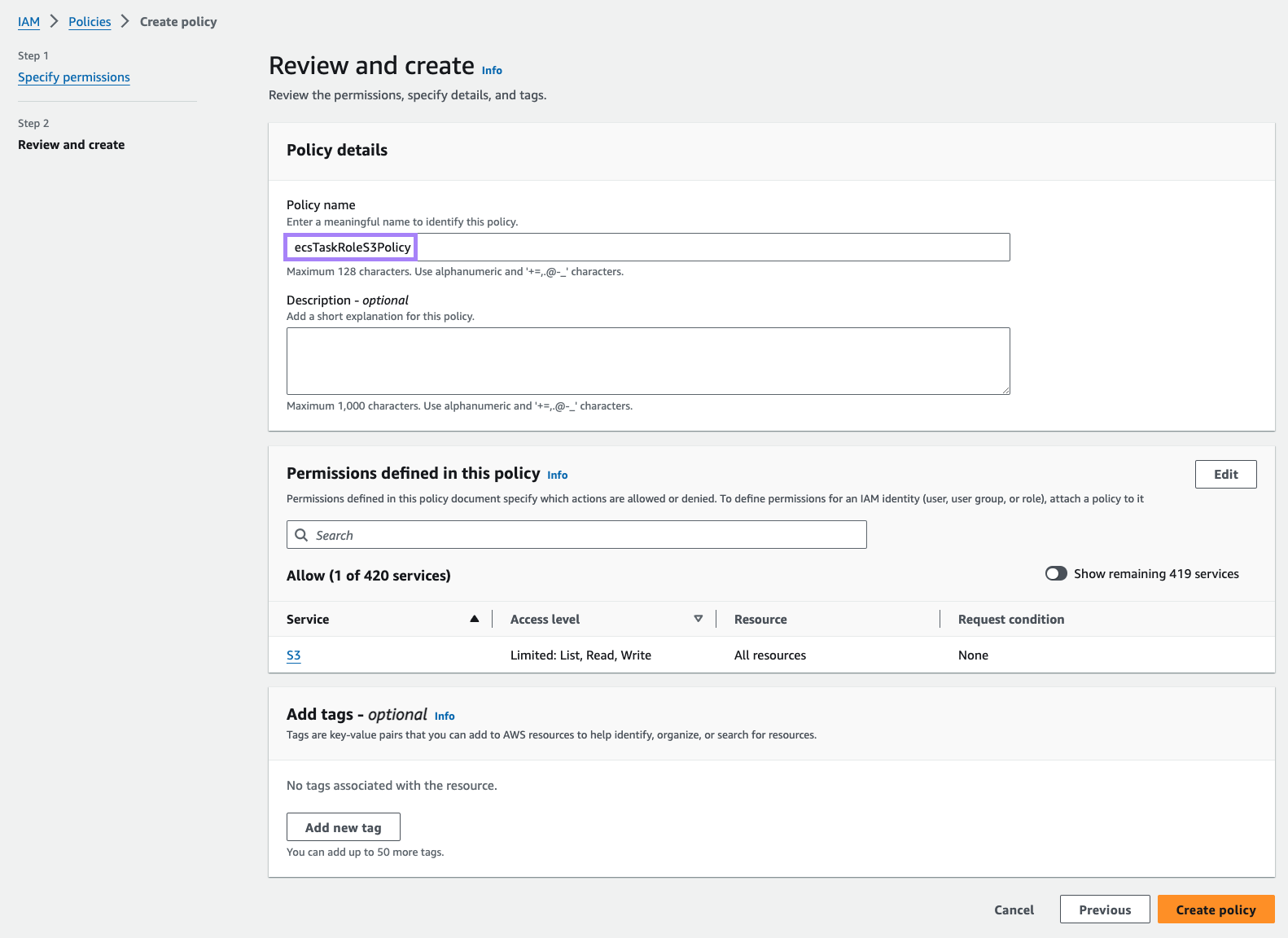
Task: Click the permissions Search field
Action: pos(586,535)
